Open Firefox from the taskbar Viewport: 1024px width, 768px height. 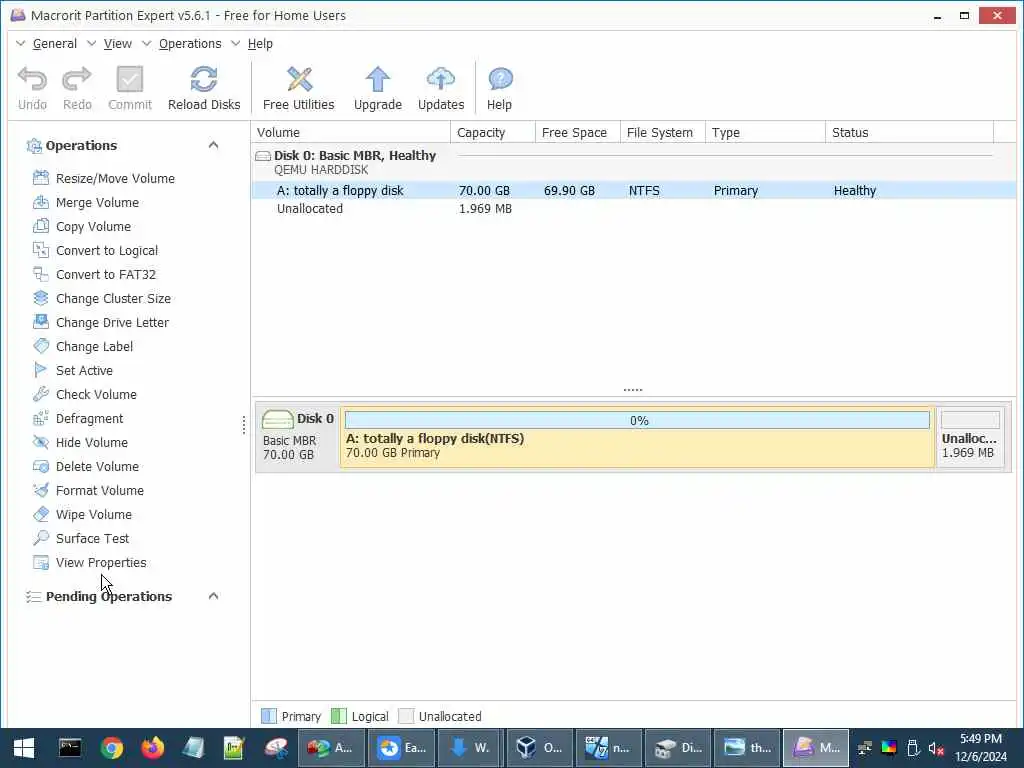click(x=153, y=748)
